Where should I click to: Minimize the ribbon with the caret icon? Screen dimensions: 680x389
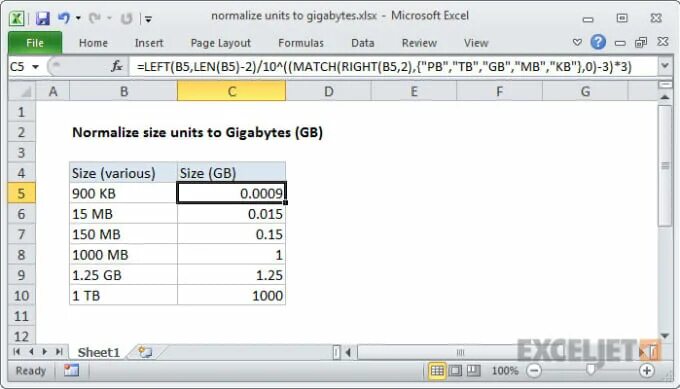point(577,42)
